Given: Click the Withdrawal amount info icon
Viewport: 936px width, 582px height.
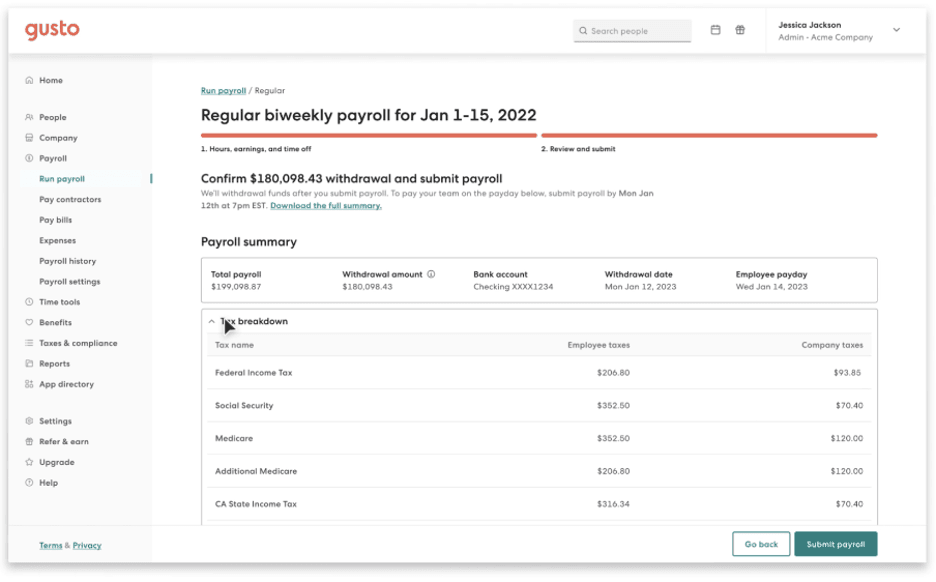Looking at the screenshot, I should point(431,274).
